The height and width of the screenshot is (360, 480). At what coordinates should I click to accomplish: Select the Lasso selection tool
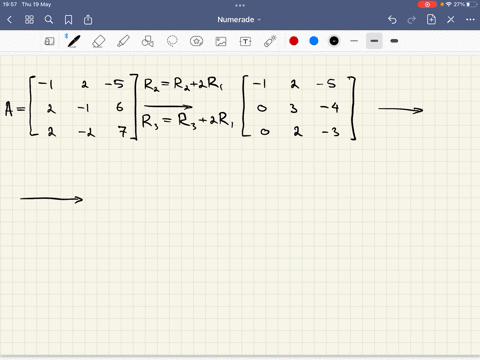[x=172, y=41]
